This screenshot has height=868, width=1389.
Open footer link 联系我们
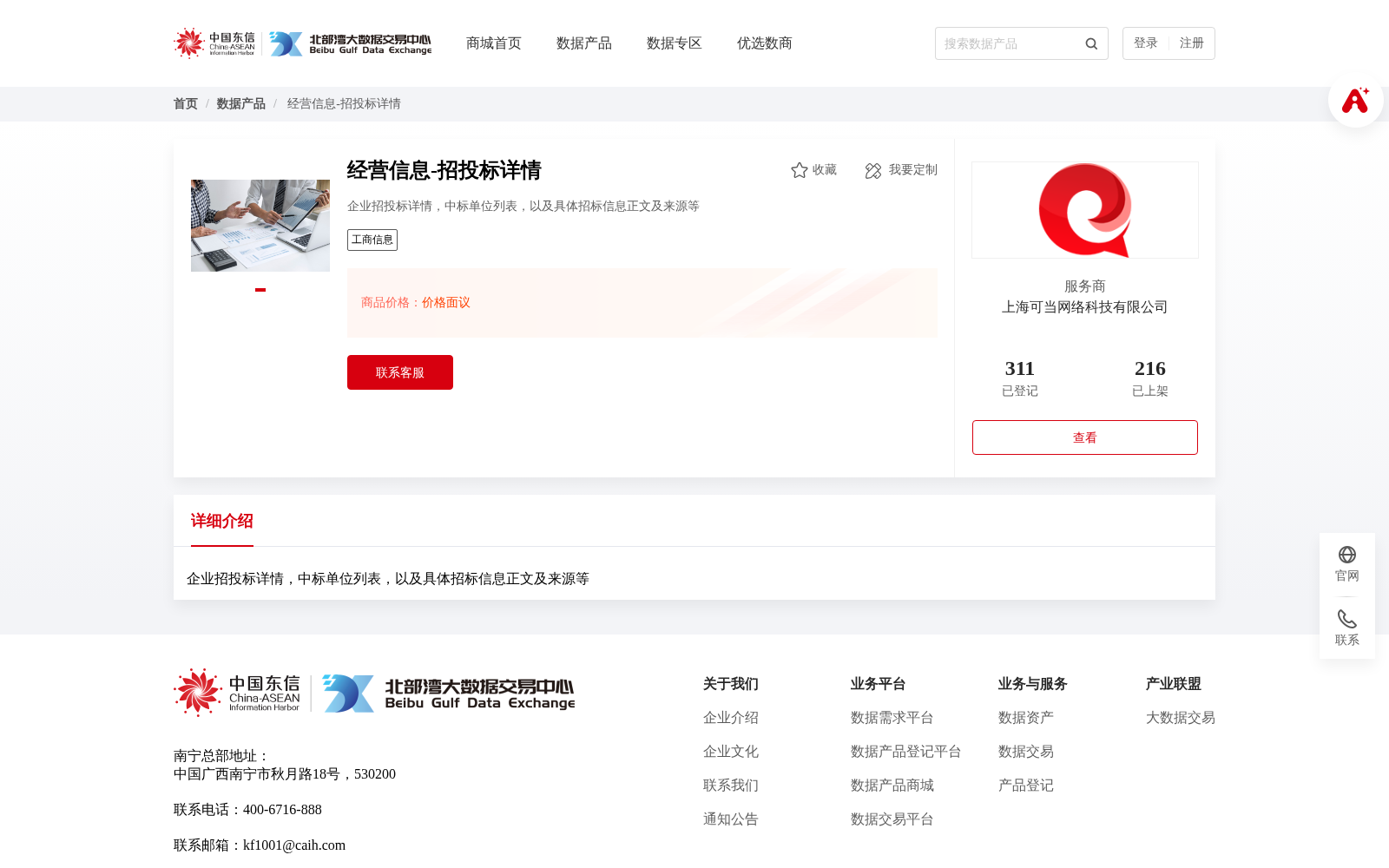coord(731,786)
